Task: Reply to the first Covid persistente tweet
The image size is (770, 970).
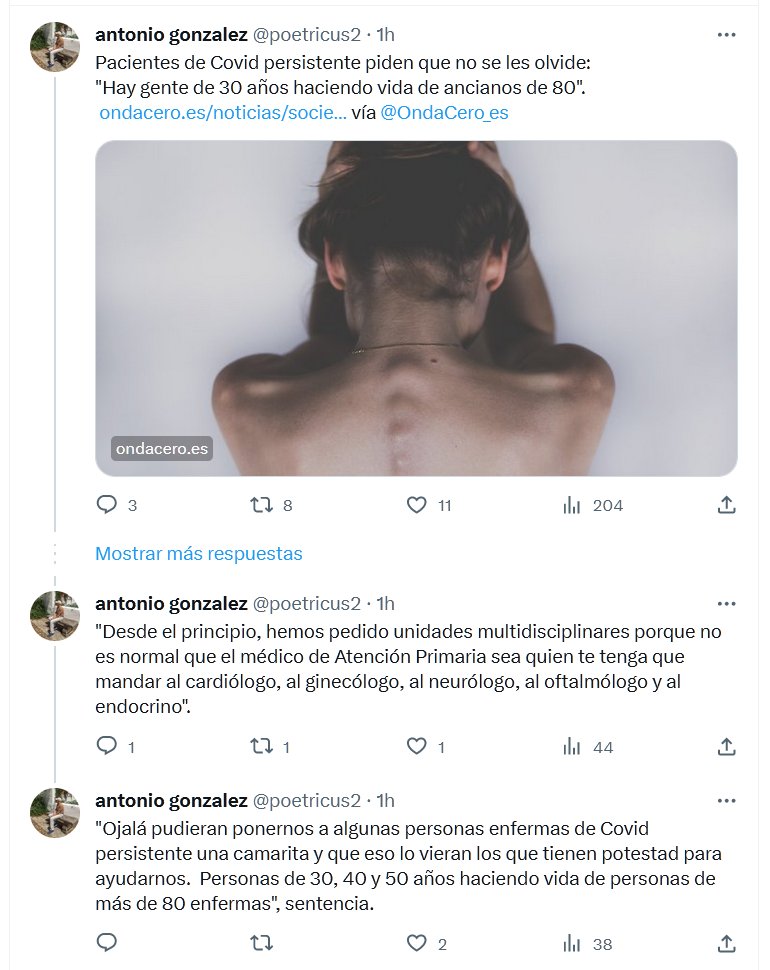Action: (x=107, y=505)
